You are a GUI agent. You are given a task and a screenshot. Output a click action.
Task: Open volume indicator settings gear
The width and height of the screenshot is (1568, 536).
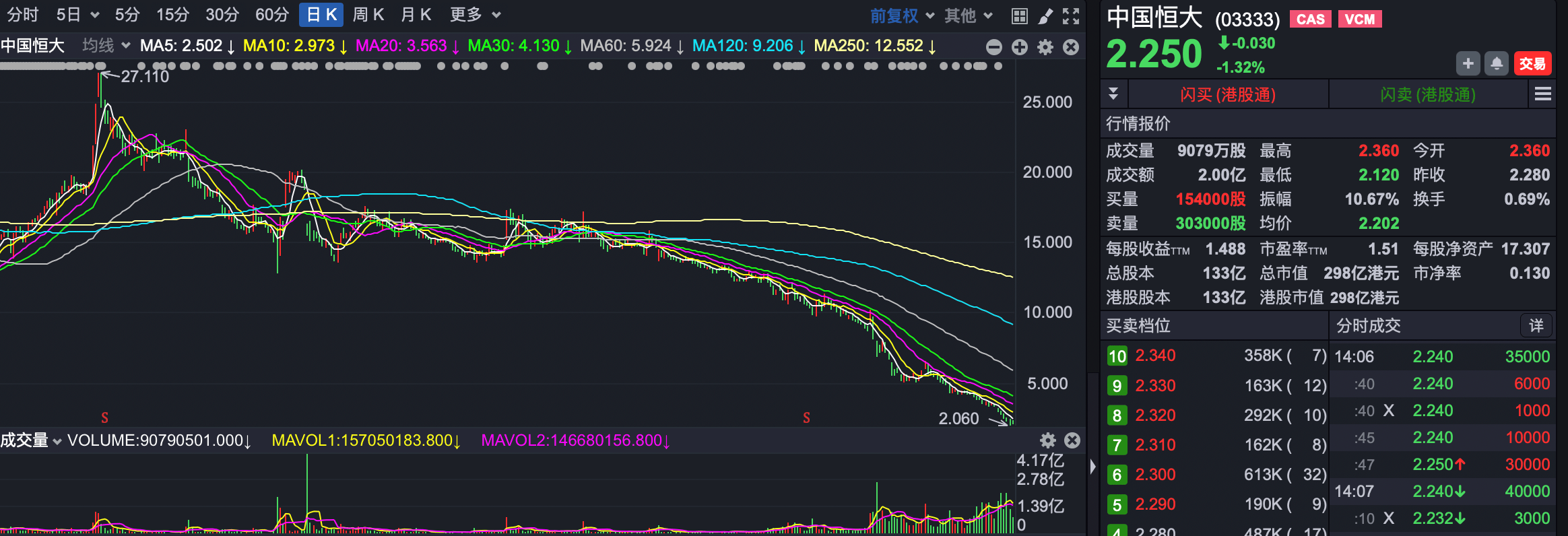(x=1048, y=440)
